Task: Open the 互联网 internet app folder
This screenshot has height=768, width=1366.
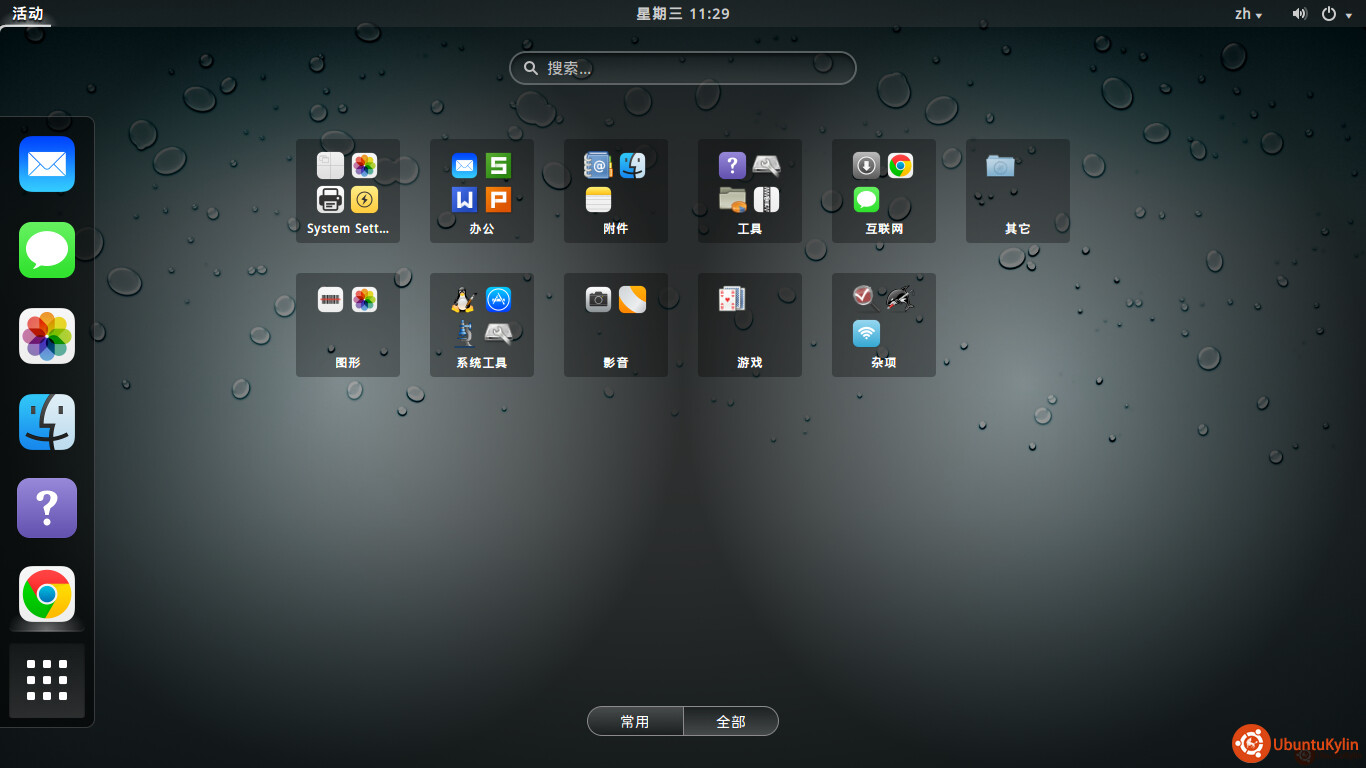Action: click(884, 191)
